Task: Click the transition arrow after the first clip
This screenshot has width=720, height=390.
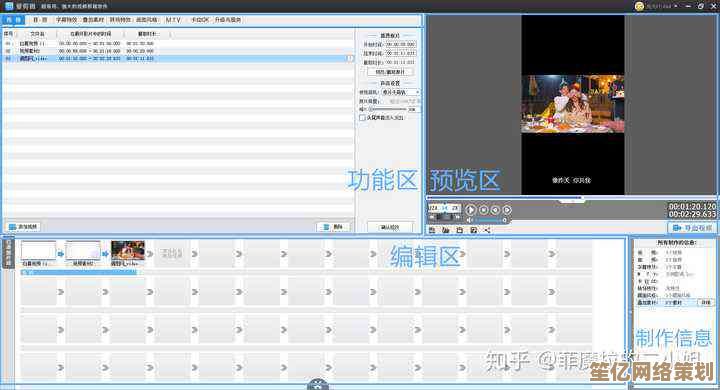Action: 61,254
